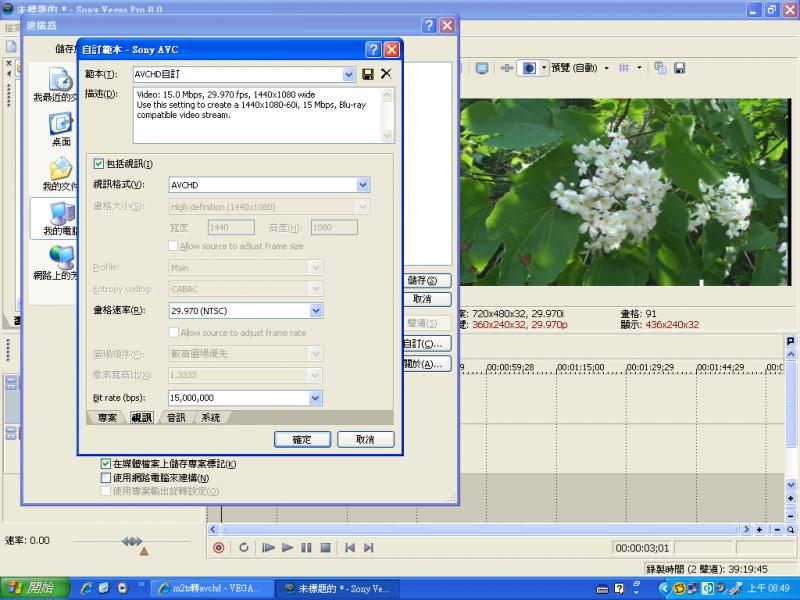The width and height of the screenshot is (800, 600).
Task: Uncheck 在媒體檔案上儲存專案標記
Action: 105,464
